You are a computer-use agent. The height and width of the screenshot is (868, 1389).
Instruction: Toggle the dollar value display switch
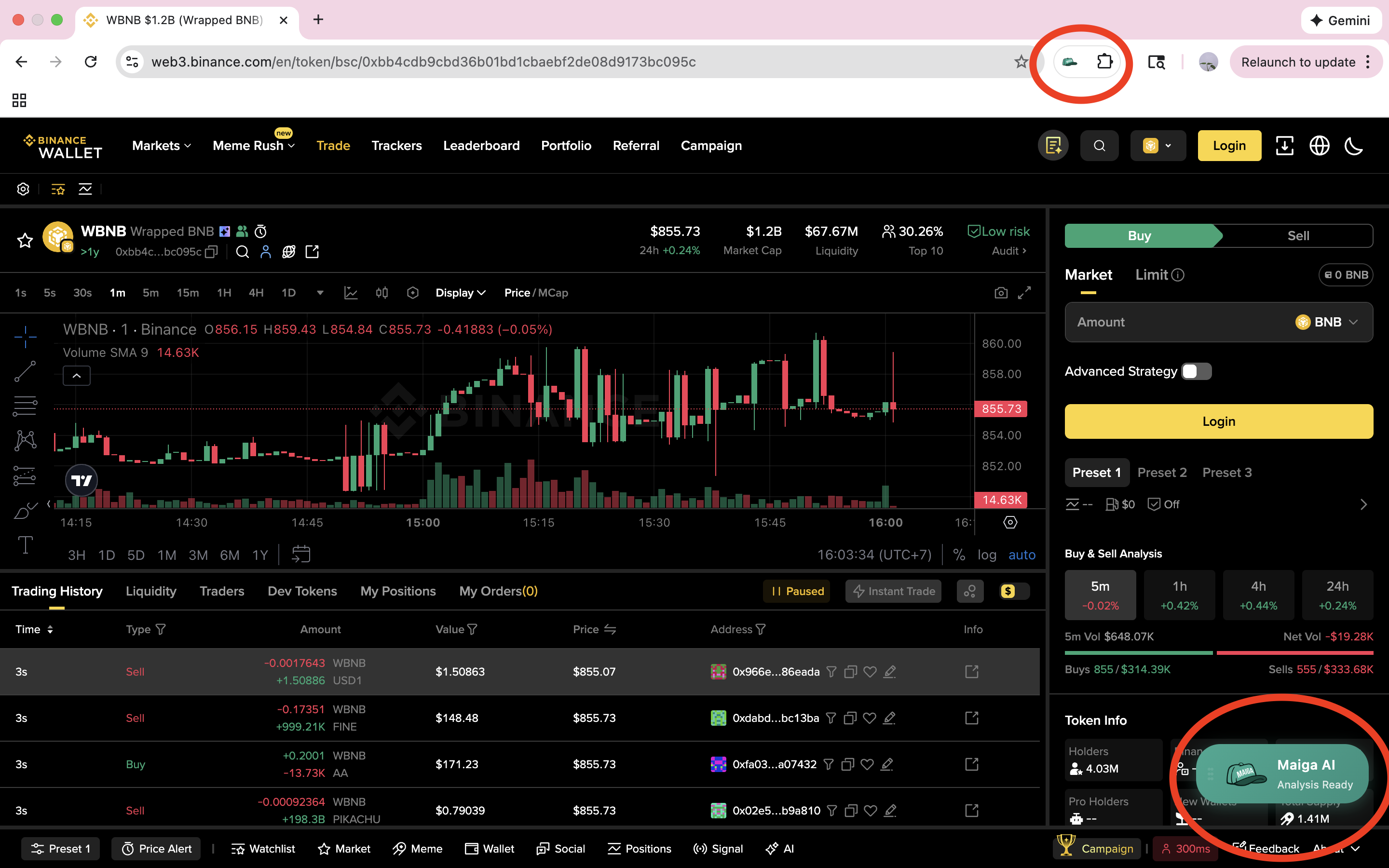pos(1014,591)
